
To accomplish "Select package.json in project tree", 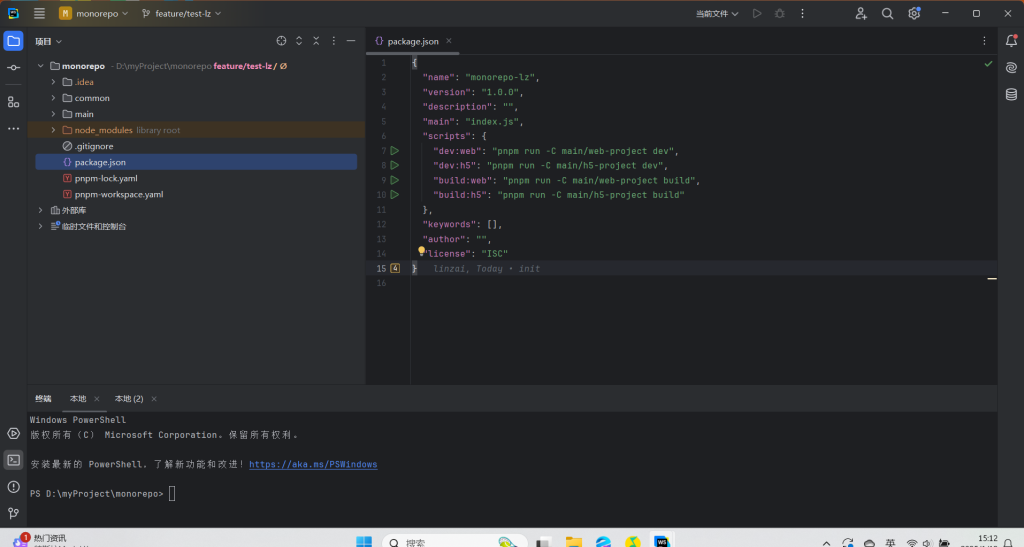I will (x=196, y=162).
